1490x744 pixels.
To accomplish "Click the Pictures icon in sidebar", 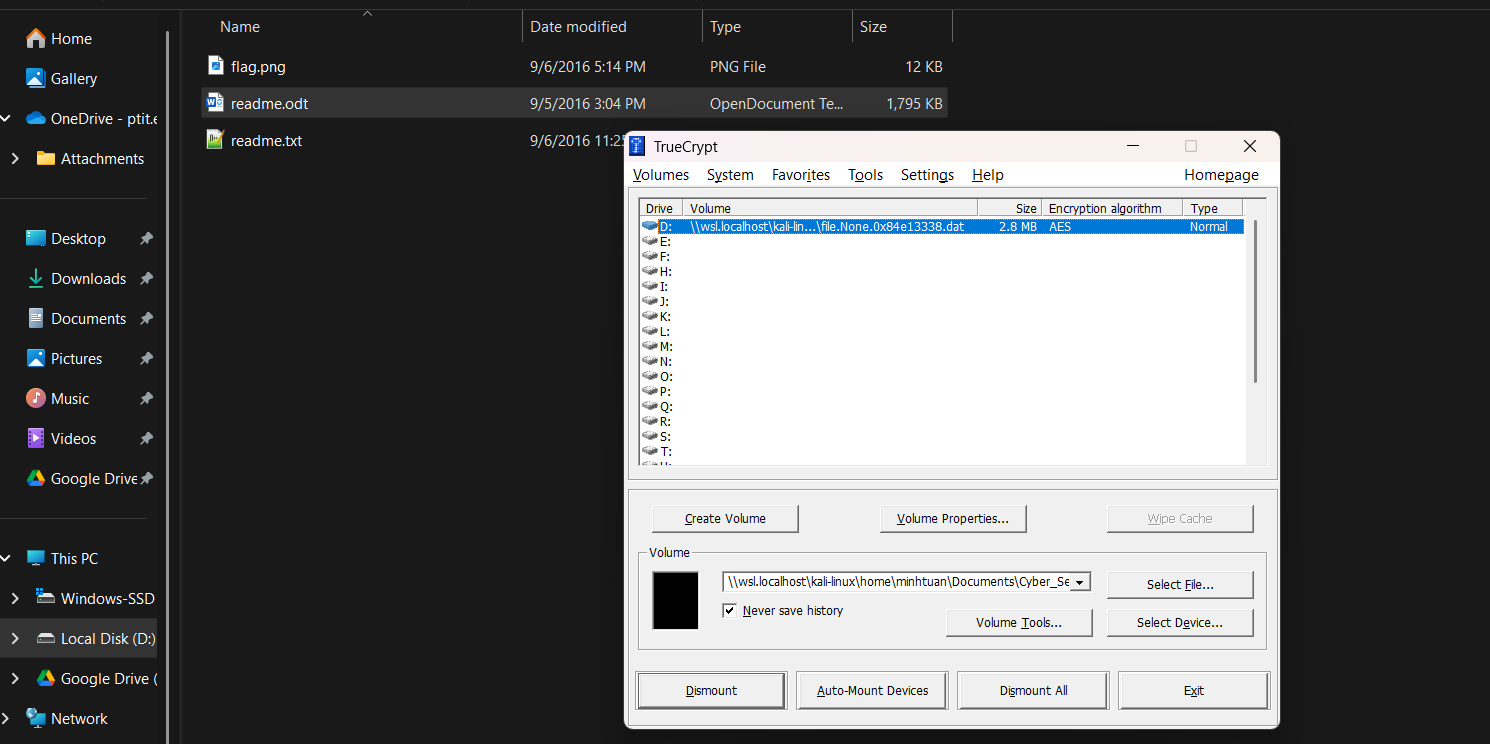I will point(36,358).
